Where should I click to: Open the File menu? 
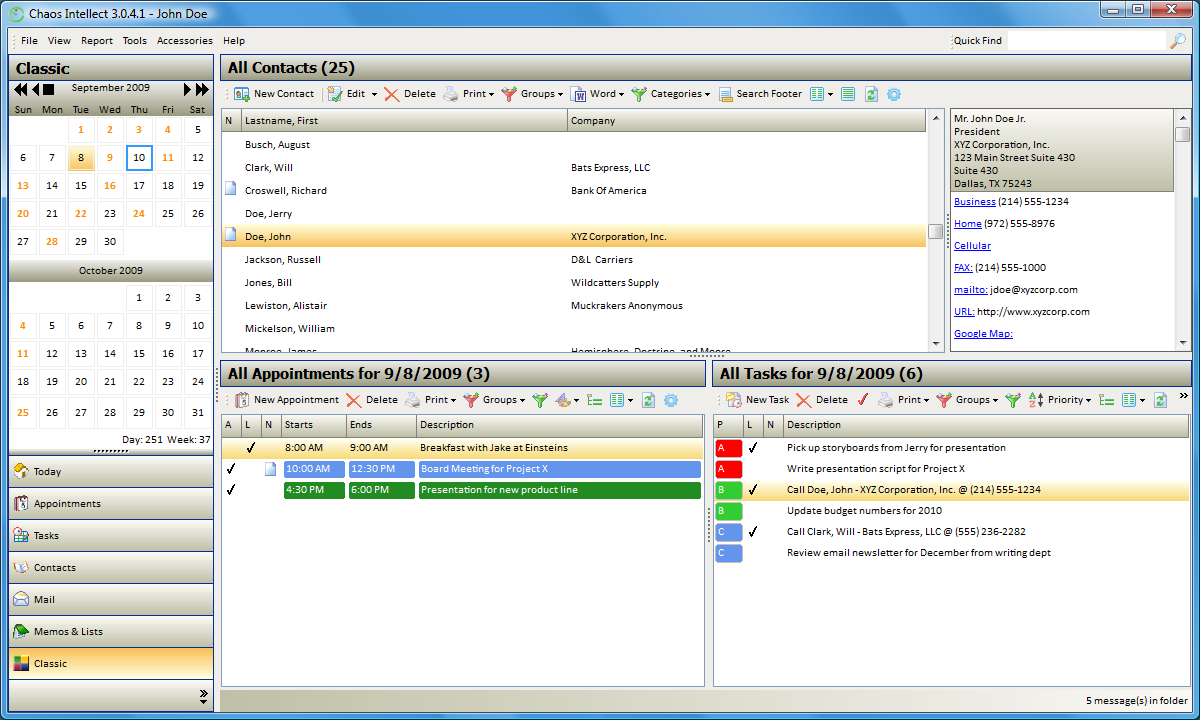click(29, 41)
